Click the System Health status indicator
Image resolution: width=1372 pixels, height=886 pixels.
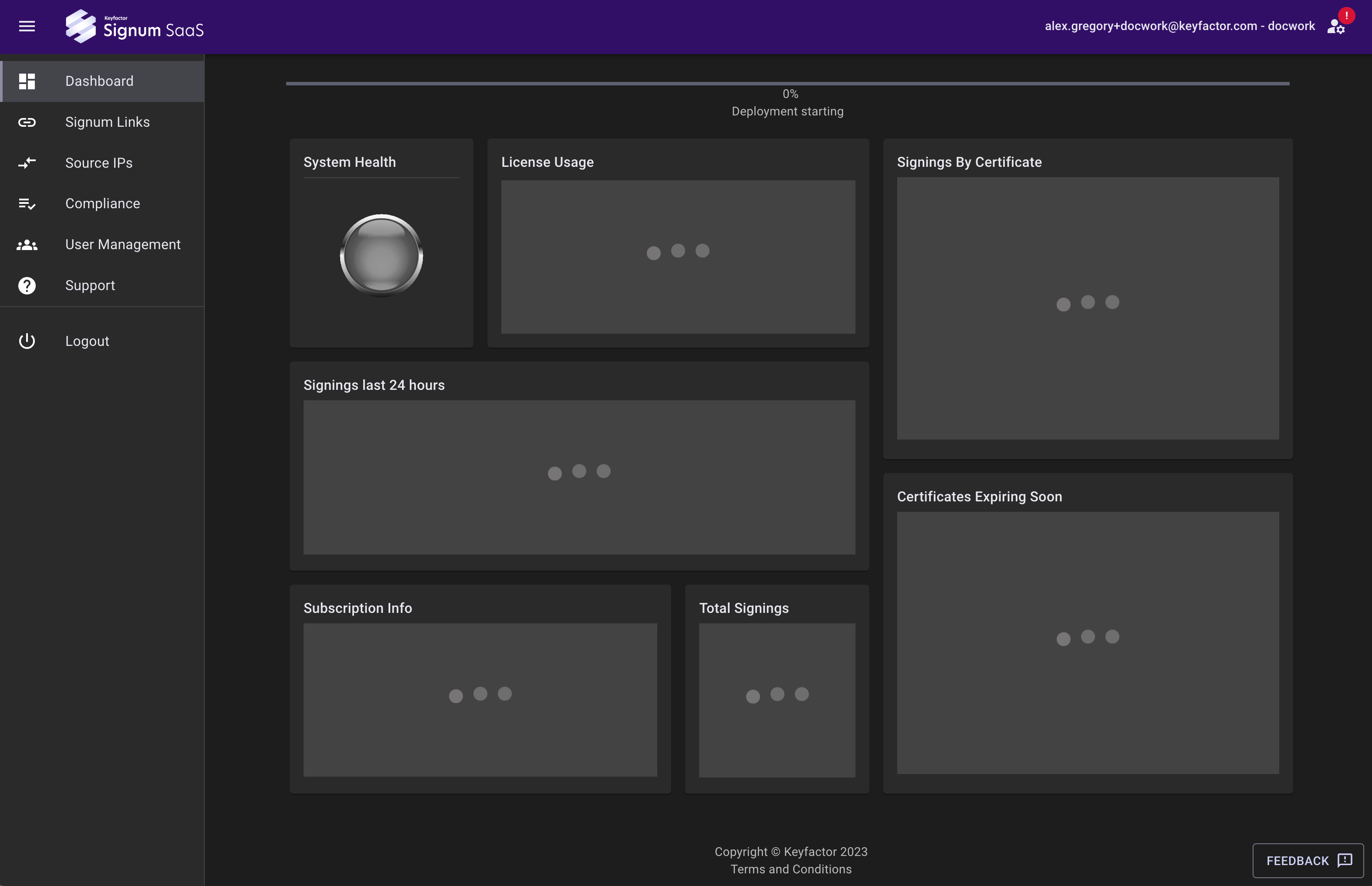[382, 255]
